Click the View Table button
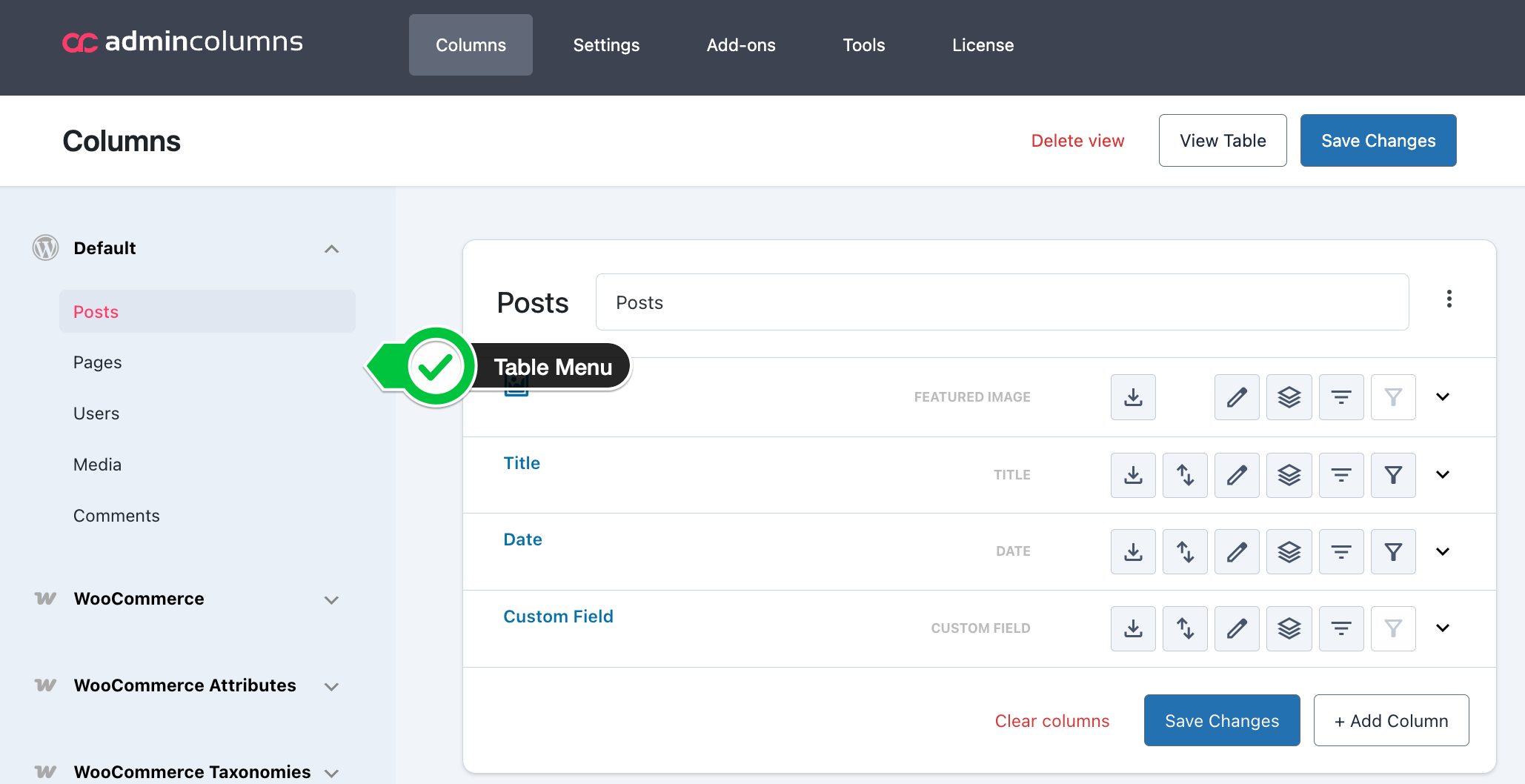1525x784 pixels. point(1223,141)
